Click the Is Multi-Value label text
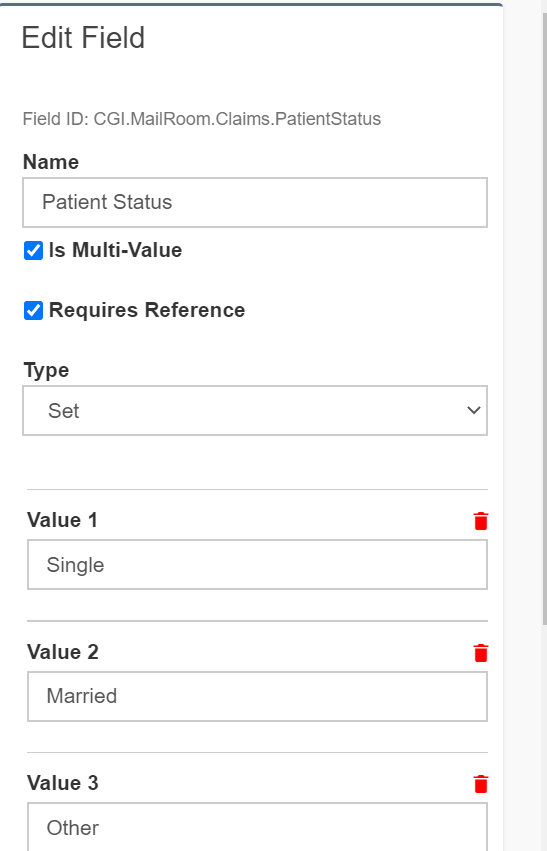 coord(115,250)
